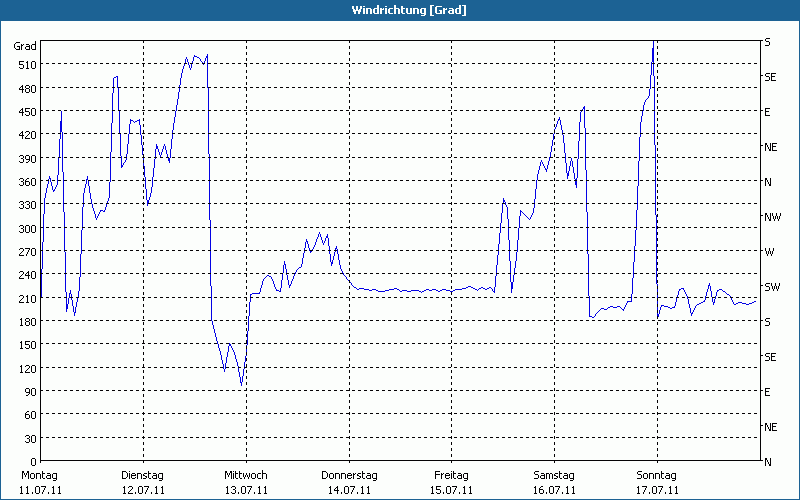This screenshot has height=500, width=800.
Task: Select the date 16.07.11
Action: 555,490
